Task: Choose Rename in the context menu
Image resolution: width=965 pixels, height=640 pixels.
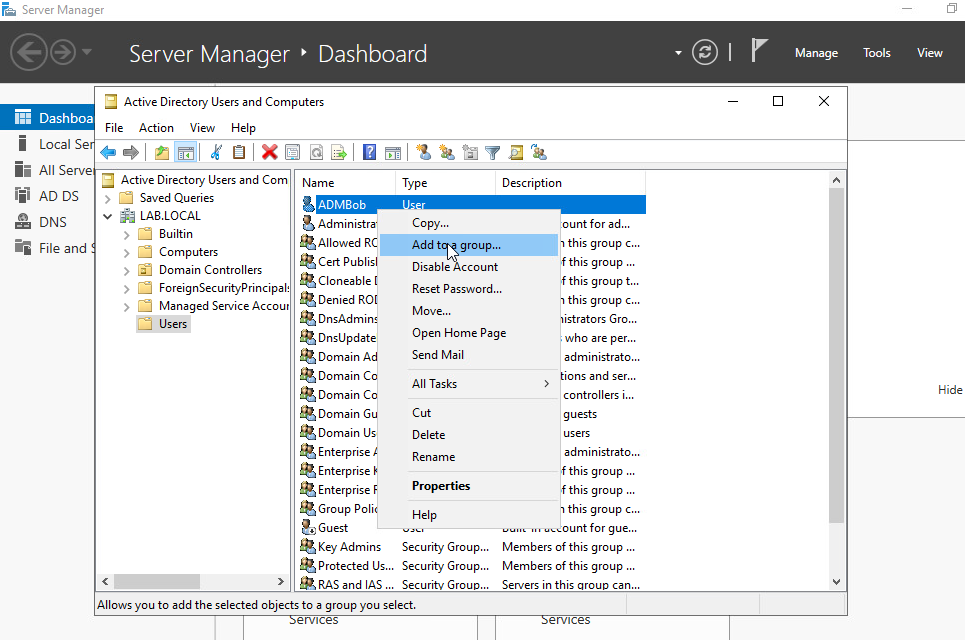Action: click(469, 457)
